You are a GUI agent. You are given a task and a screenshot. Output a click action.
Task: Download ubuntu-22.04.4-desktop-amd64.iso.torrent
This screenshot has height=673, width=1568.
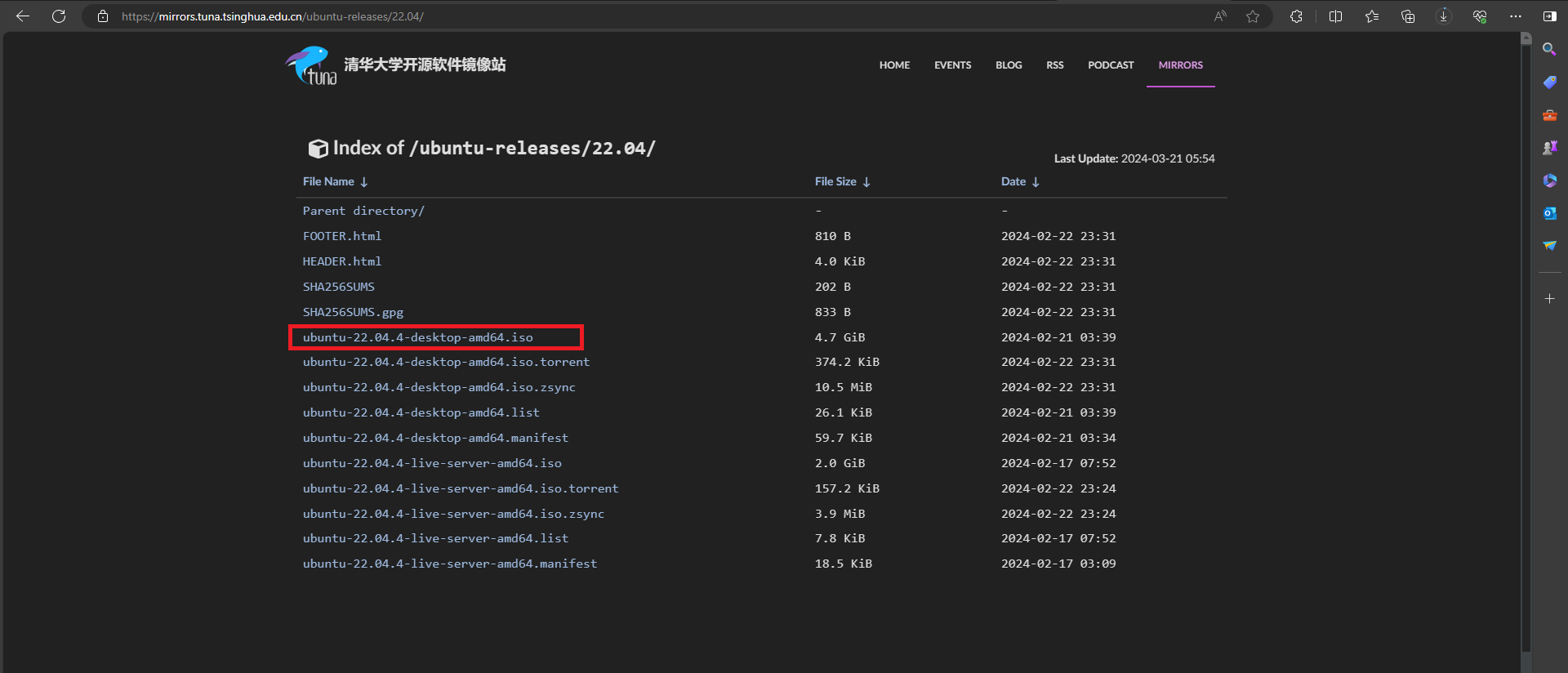(446, 362)
